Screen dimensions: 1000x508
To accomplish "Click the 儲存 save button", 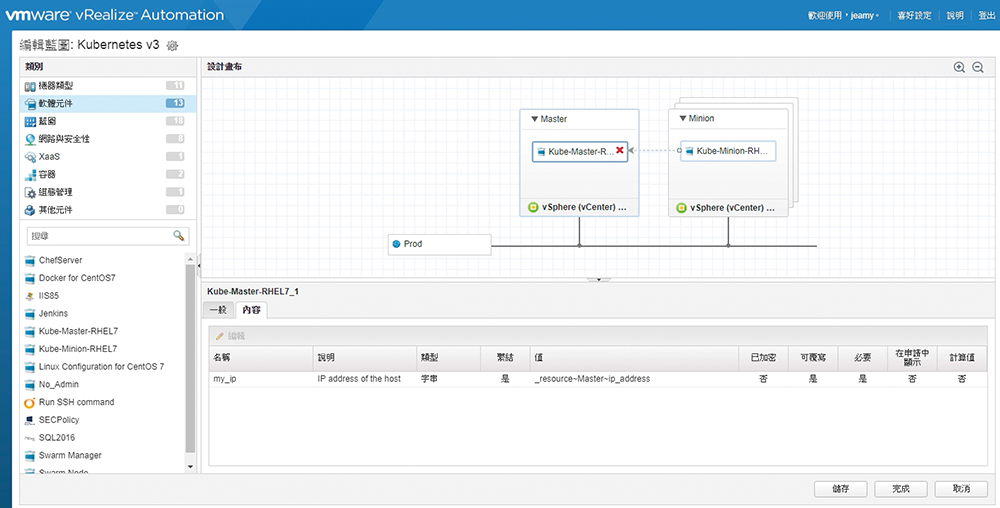I will coord(841,489).
